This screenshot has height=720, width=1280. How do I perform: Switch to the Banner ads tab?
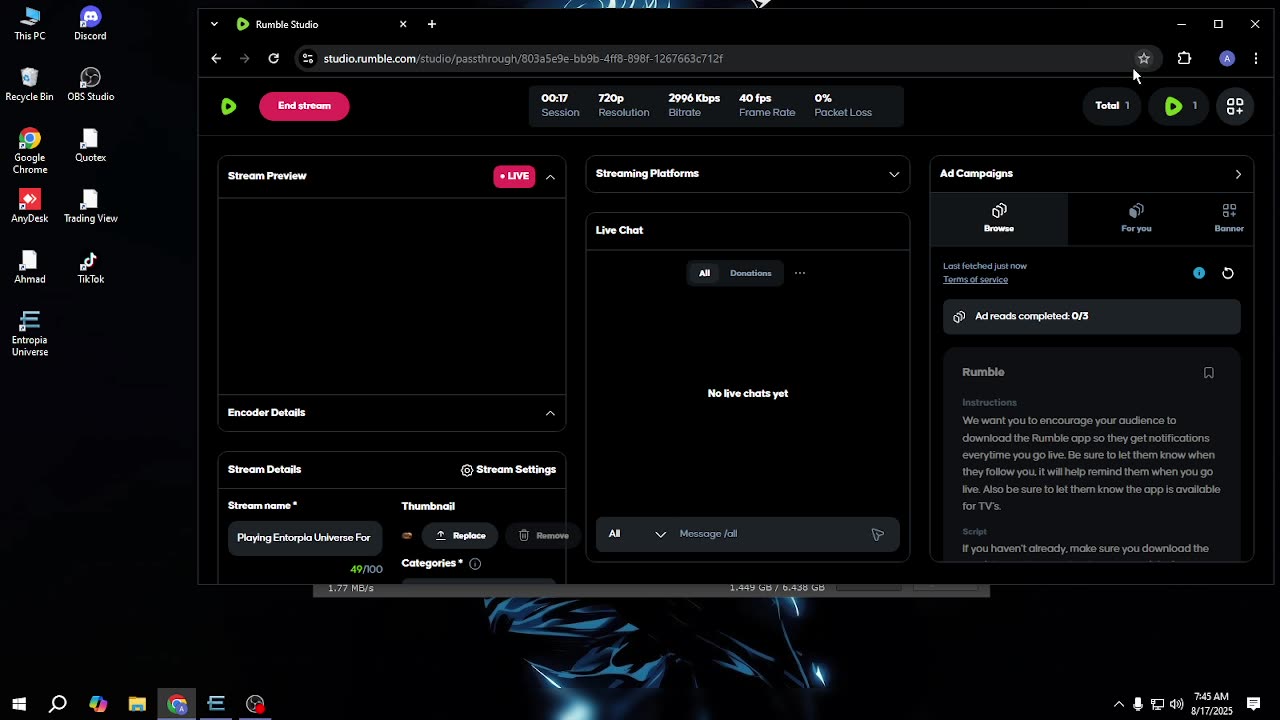coord(1229,218)
